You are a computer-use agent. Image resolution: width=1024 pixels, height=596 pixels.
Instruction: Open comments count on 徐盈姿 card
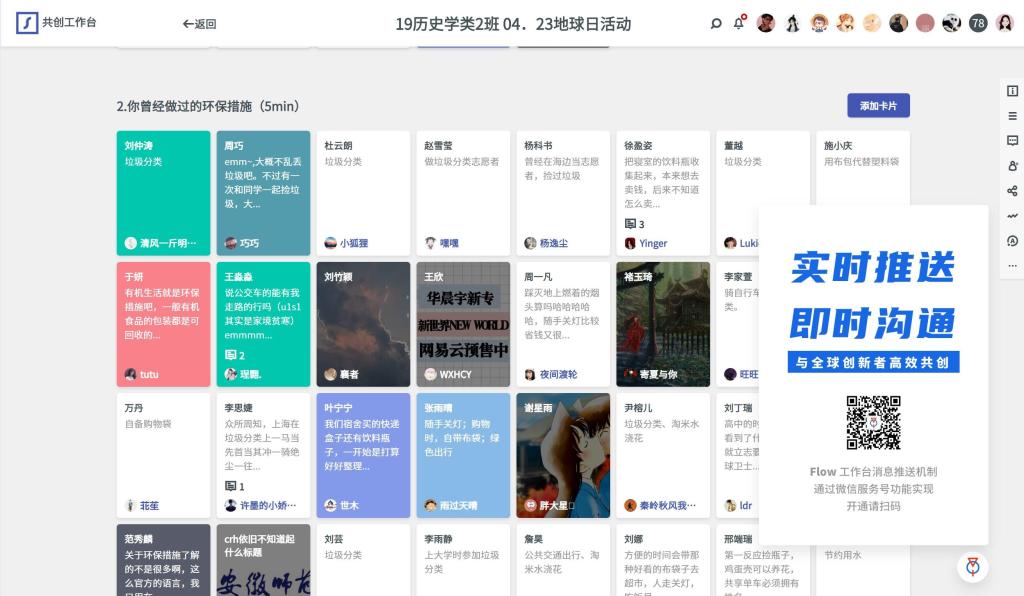[635, 224]
